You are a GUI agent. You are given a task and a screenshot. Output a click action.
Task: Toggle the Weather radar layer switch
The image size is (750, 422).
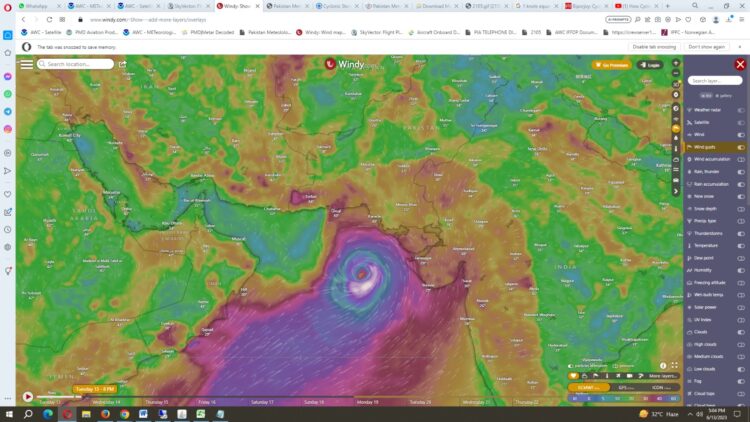click(x=741, y=110)
